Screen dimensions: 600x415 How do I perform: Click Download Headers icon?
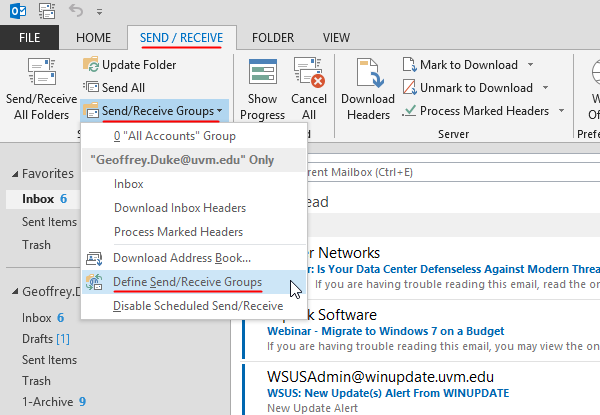370,73
